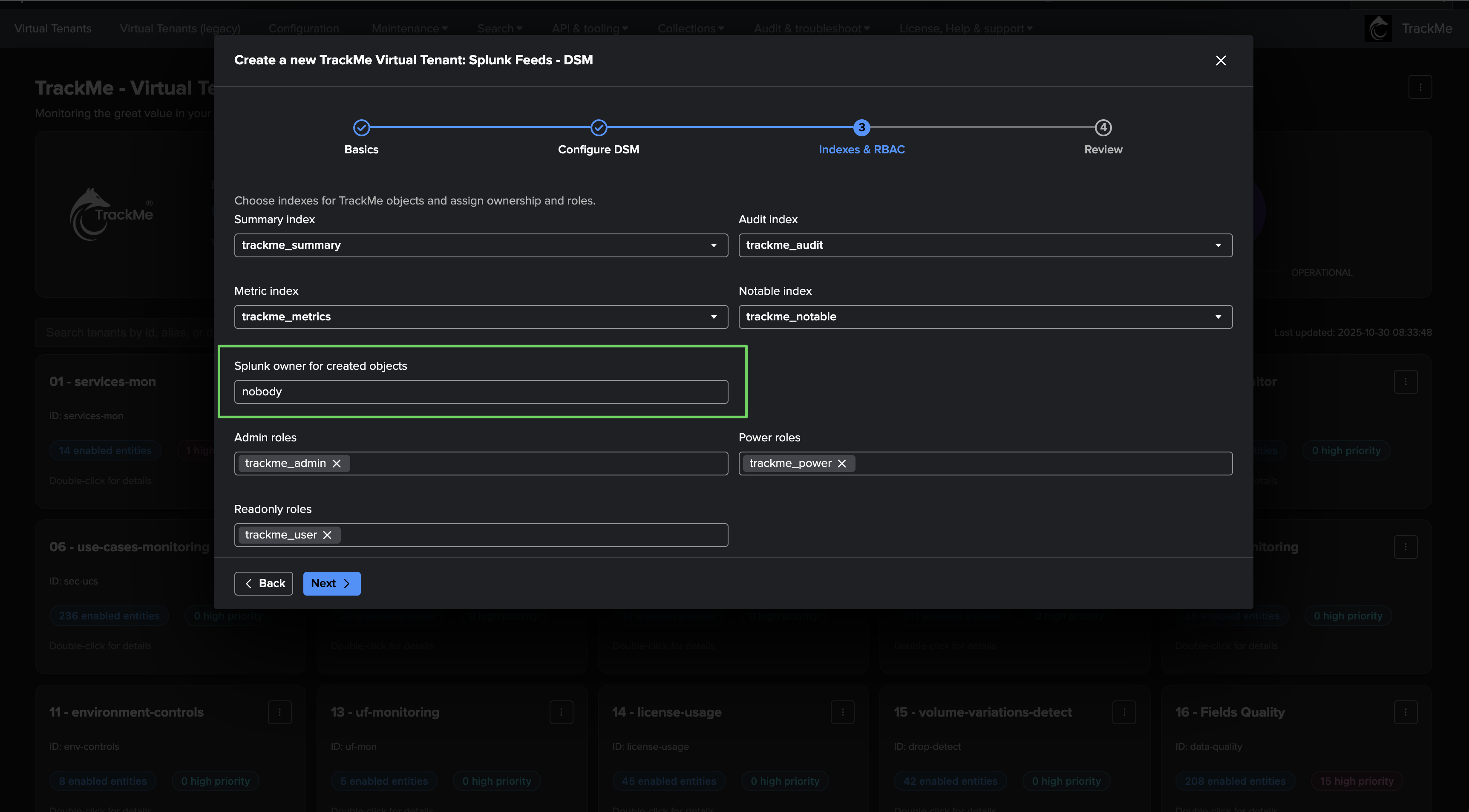
Task: Open the Virtual Tenants menu item
Action: (52, 29)
